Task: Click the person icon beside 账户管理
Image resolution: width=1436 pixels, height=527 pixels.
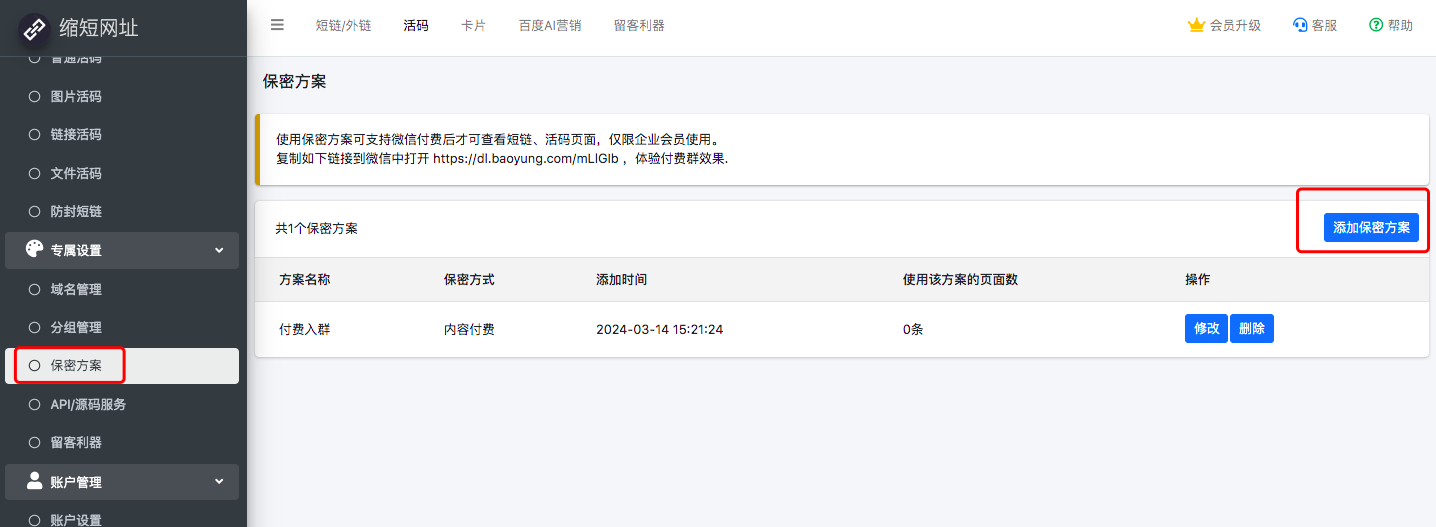Action: coord(34,481)
